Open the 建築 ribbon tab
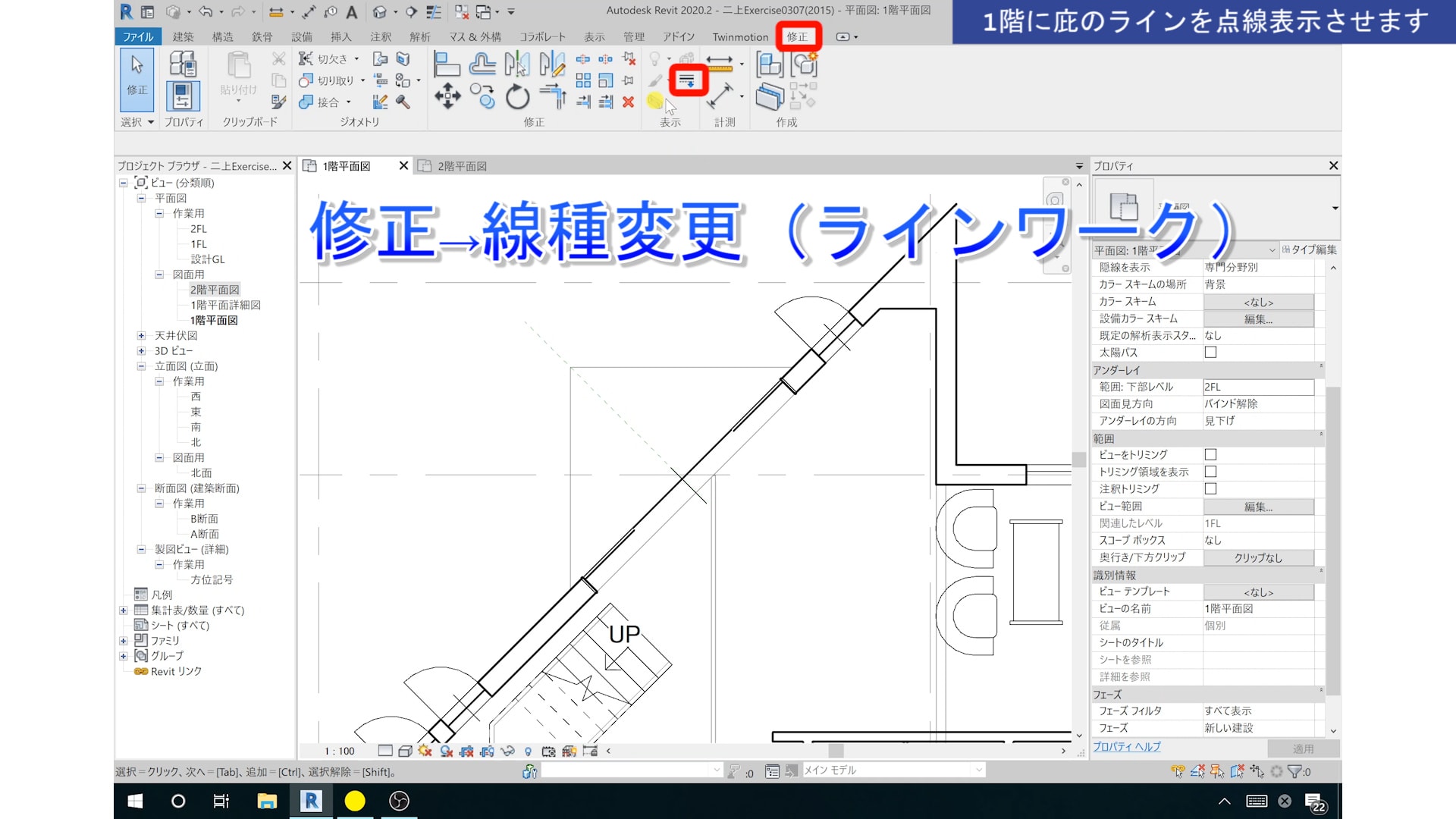 click(x=183, y=36)
